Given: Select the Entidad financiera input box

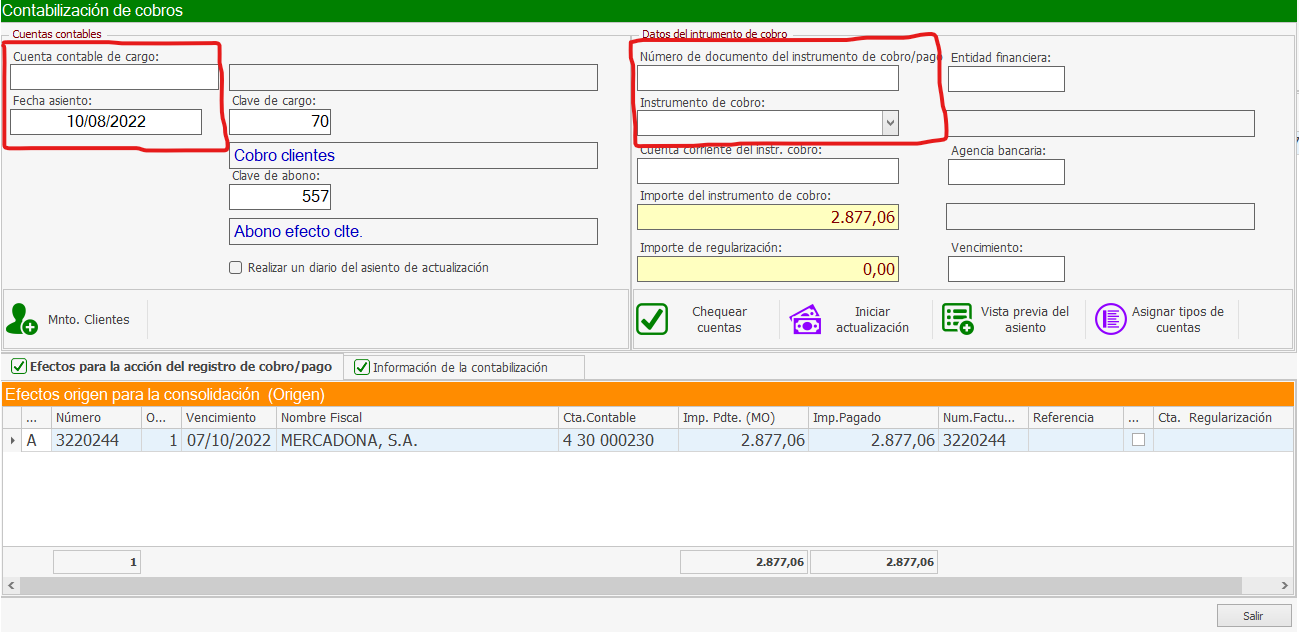Looking at the screenshot, I should click(x=1005, y=79).
